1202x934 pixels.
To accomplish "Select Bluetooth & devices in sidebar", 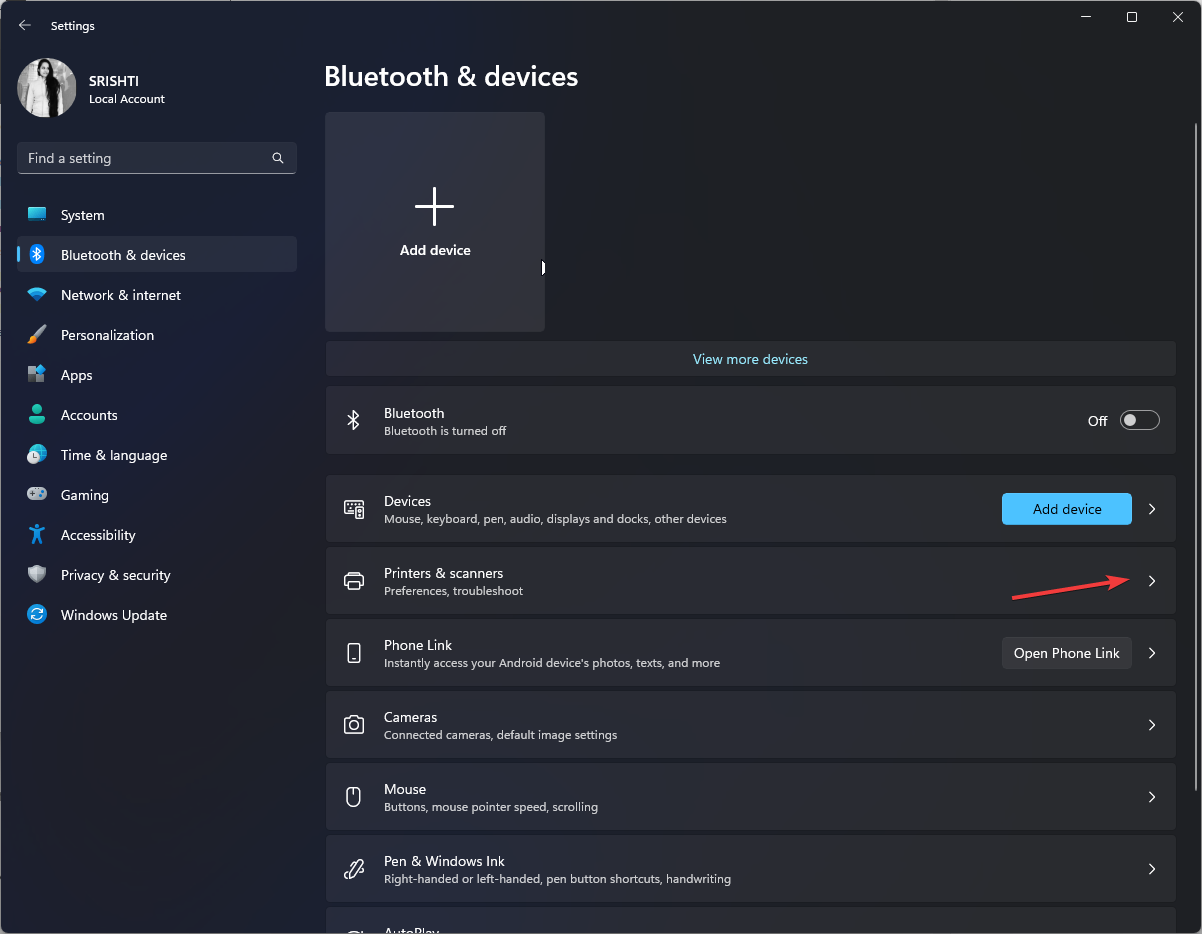I will click(x=157, y=255).
